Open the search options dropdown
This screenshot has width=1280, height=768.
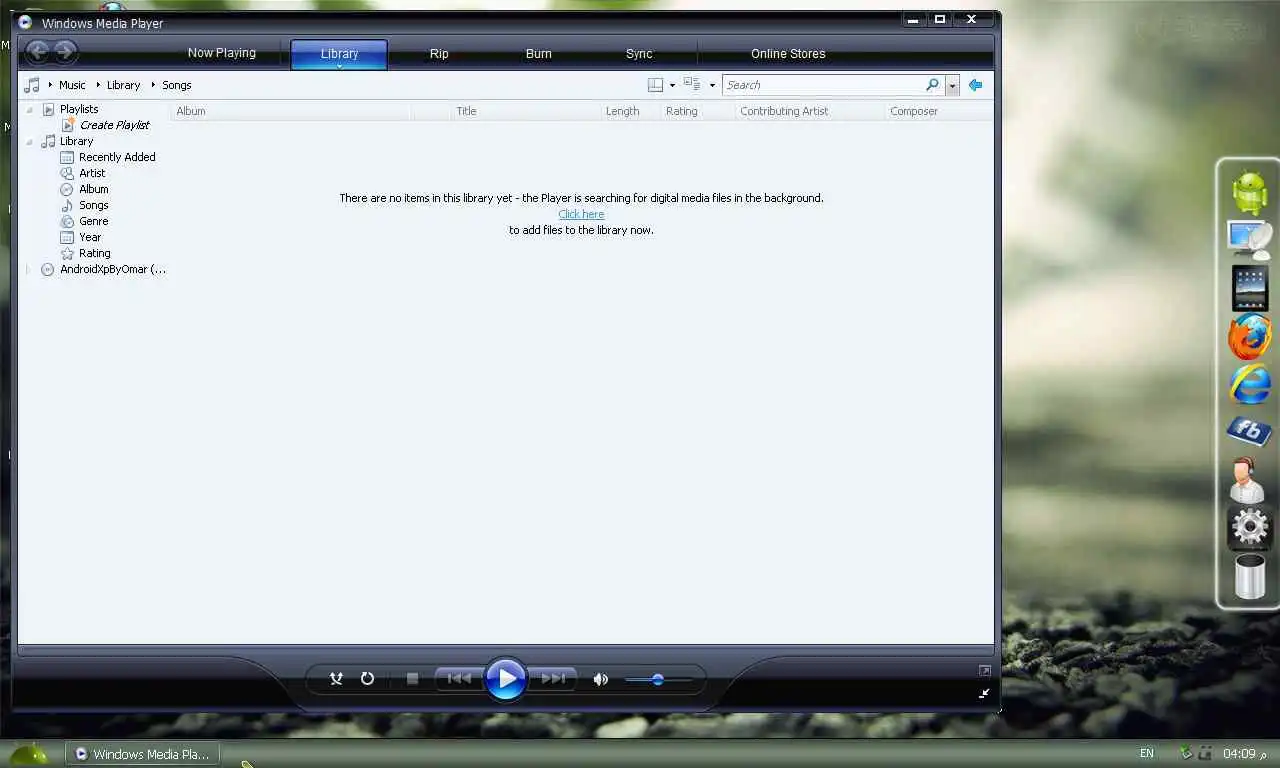coord(952,86)
